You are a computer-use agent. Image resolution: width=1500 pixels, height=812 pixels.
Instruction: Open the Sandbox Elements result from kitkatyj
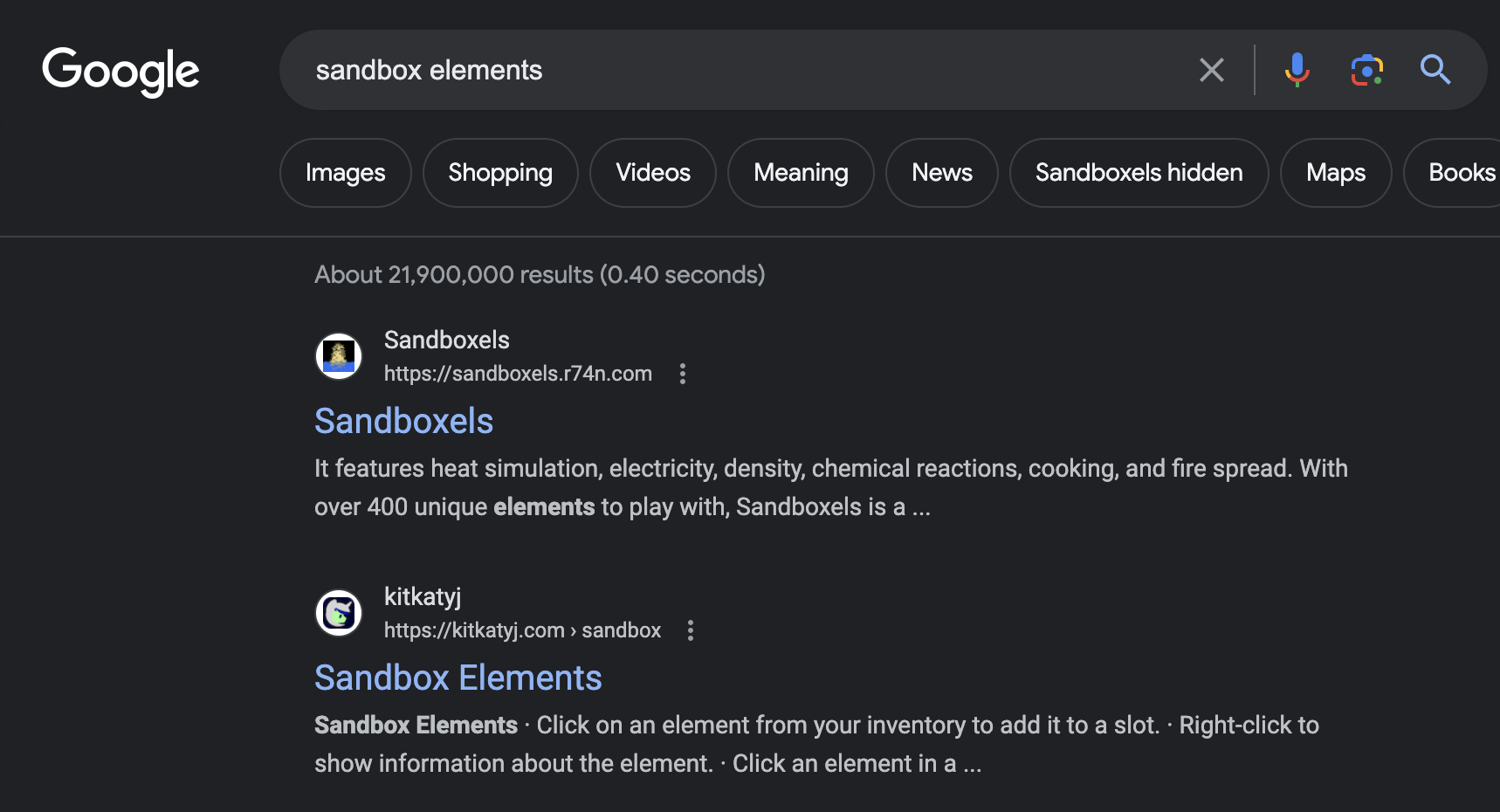coord(458,677)
